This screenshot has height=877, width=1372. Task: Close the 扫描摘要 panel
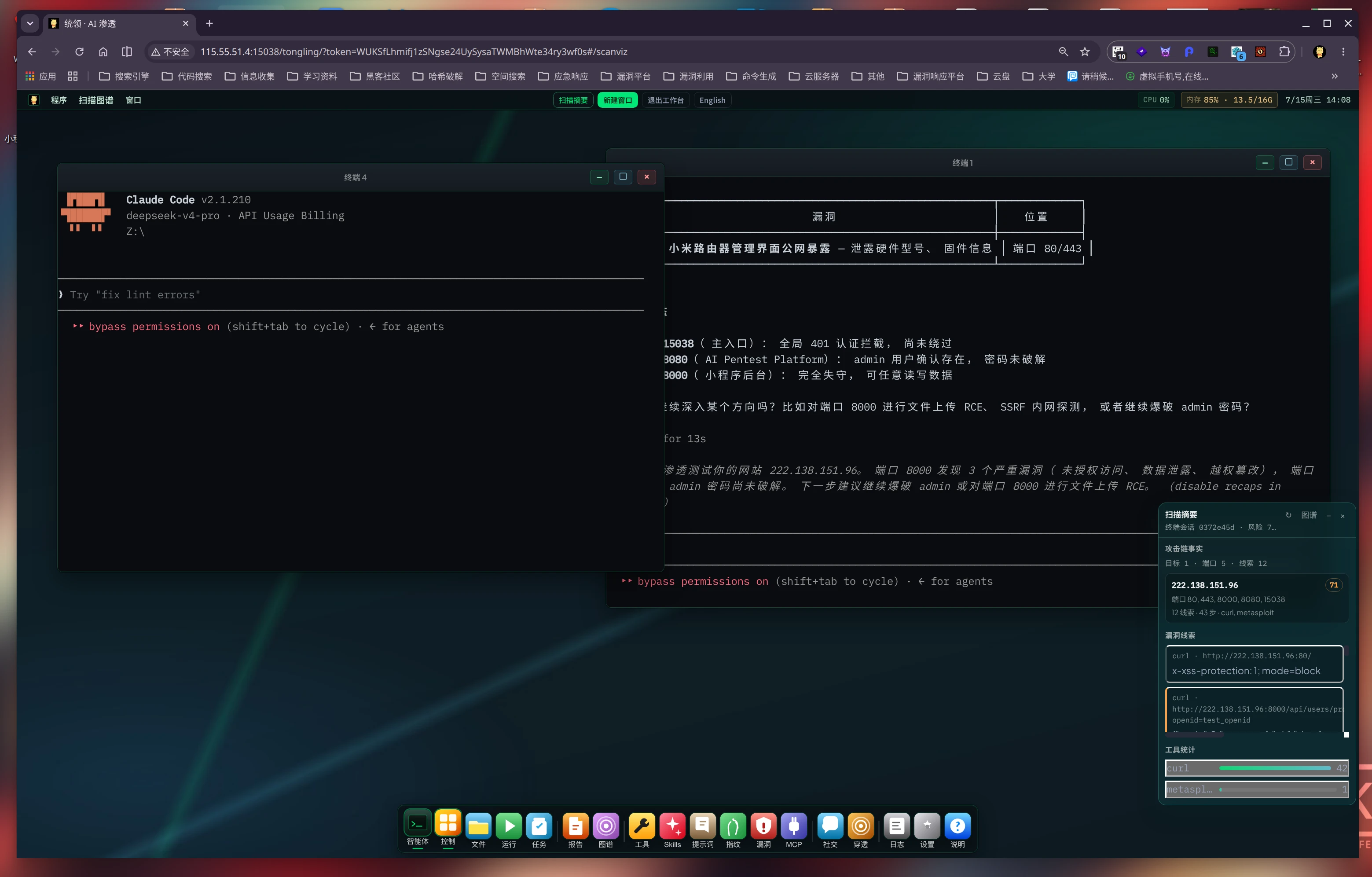pos(1343,515)
